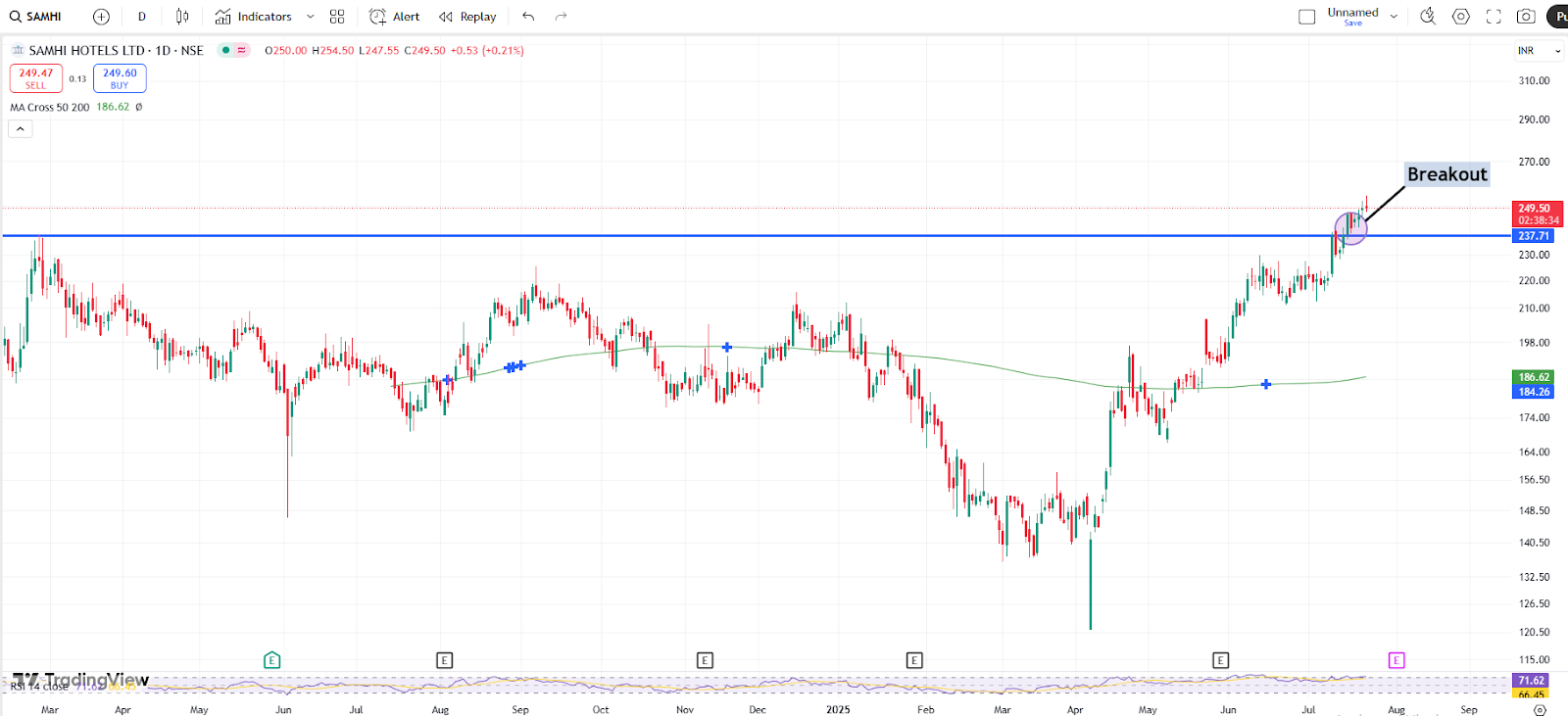Click the blue 184.26 price label
The image size is (1568, 716).
[1534, 392]
